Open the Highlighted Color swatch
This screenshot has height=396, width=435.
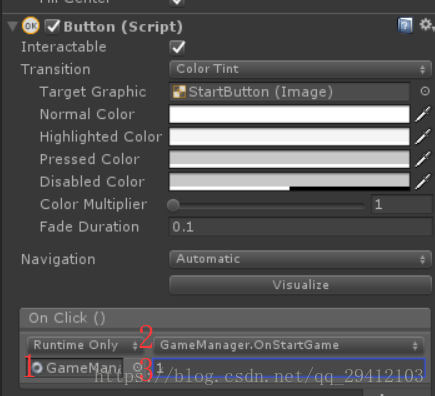(289, 137)
